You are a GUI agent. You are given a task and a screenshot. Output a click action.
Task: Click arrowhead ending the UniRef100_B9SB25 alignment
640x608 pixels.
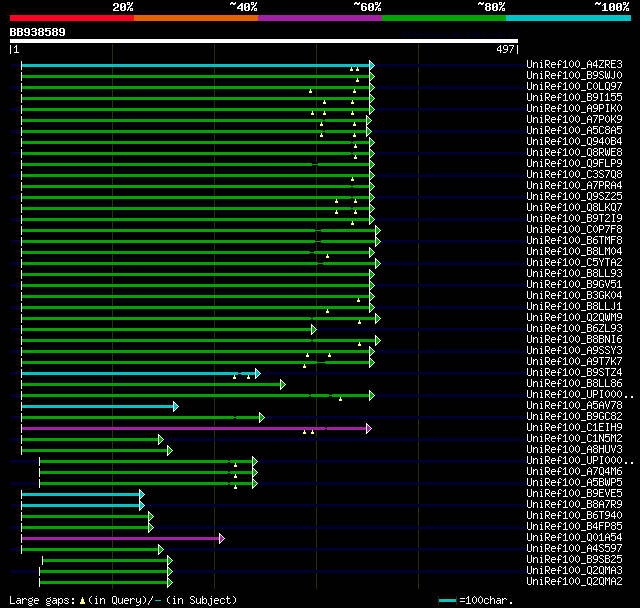[x=170, y=561]
